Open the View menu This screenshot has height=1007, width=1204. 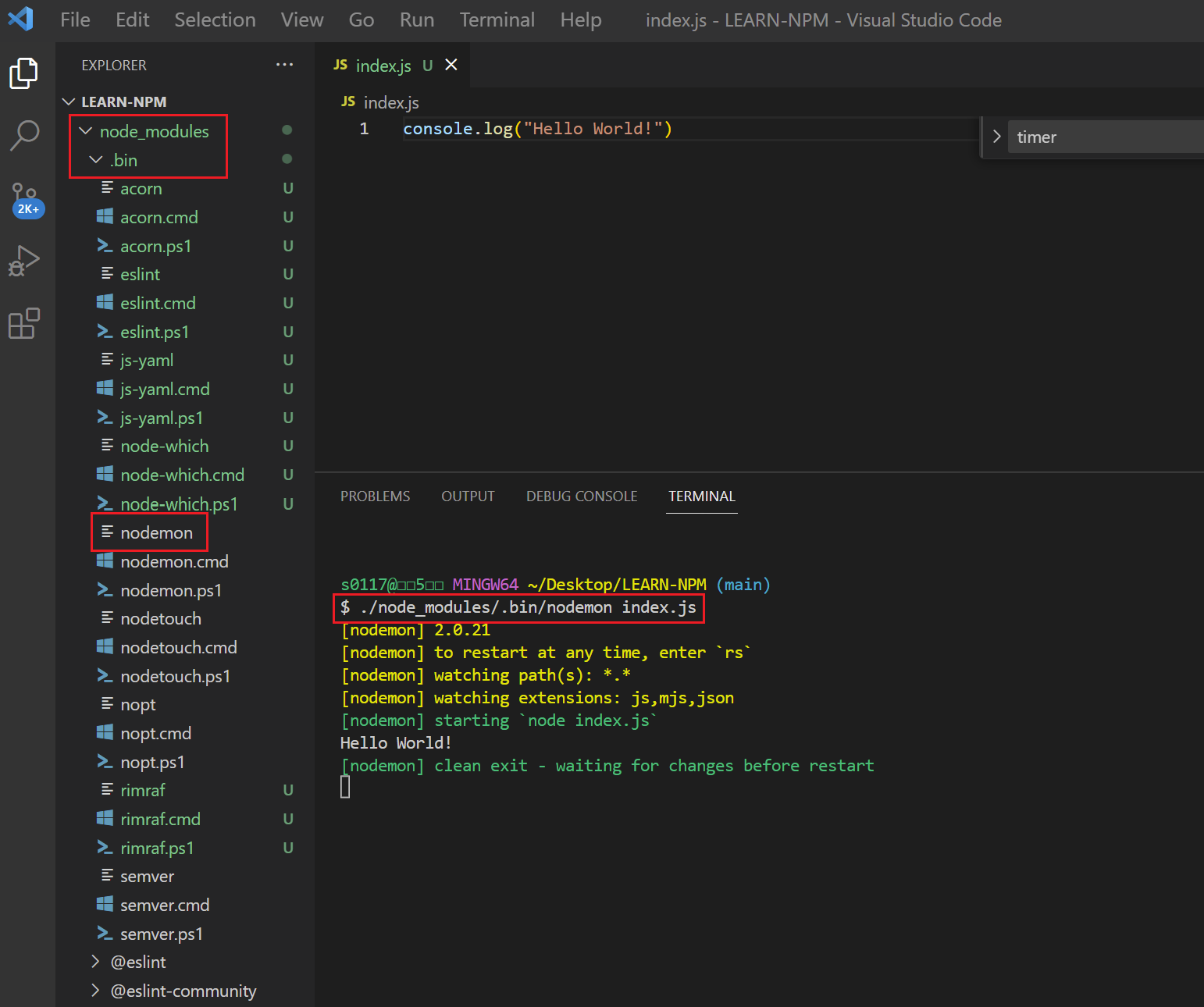(302, 20)
